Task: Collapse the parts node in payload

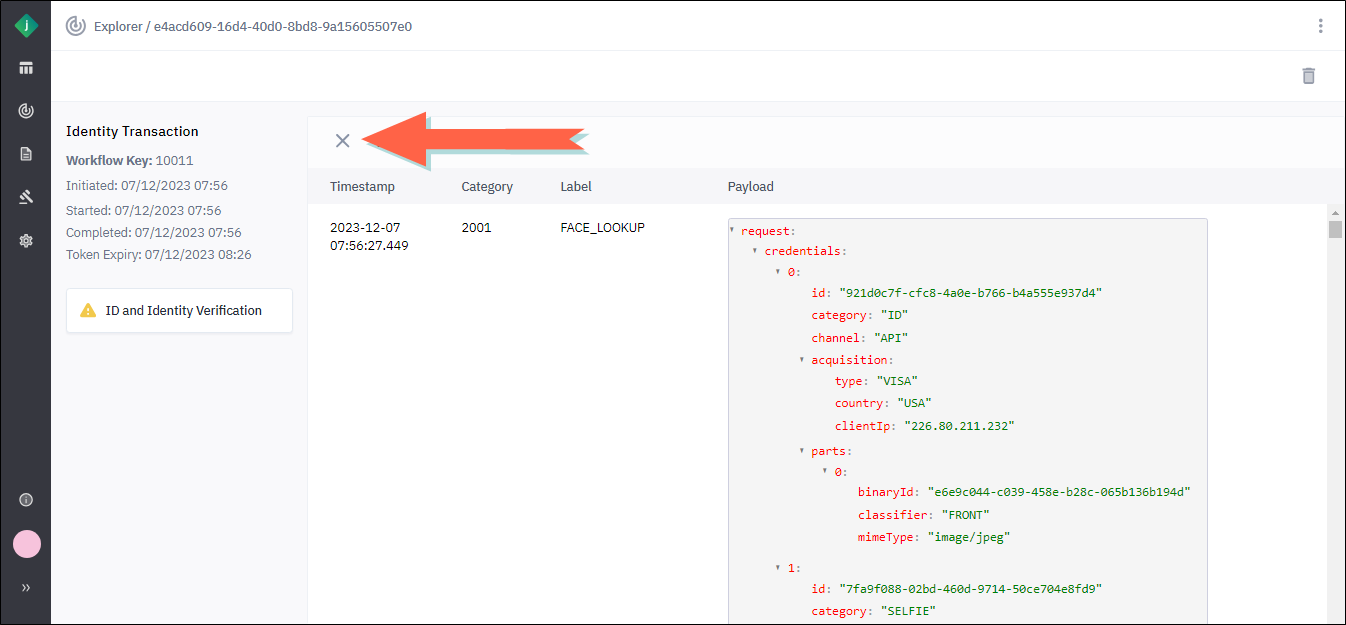Action: (802, 451)
